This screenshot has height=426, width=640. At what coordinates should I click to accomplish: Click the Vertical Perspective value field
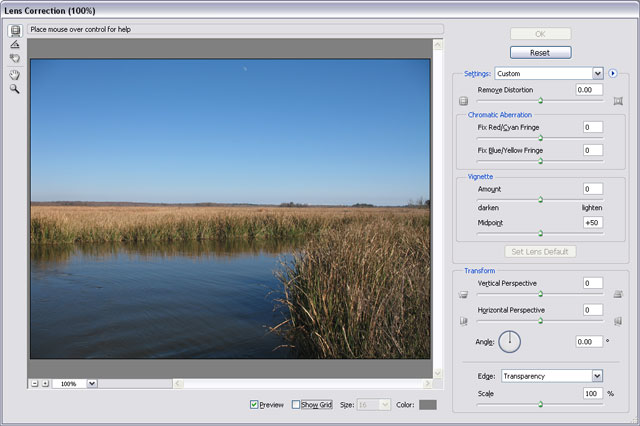coord(593,283)
